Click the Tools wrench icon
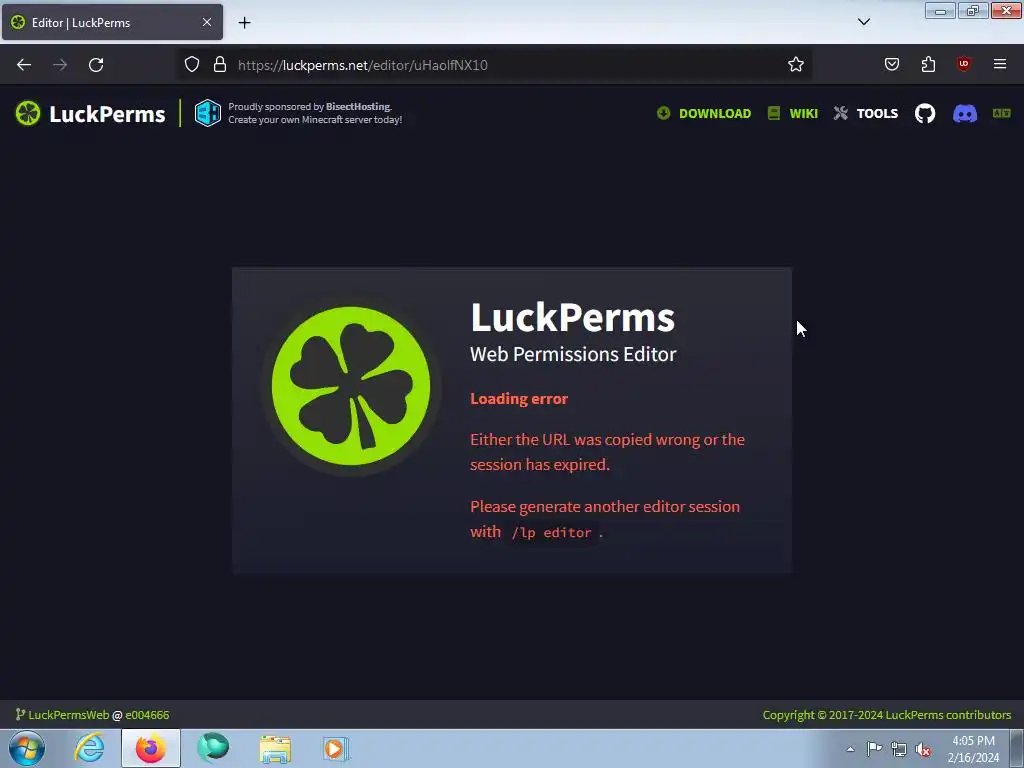Screen dimensions: 1024x768 click(840, 113)
